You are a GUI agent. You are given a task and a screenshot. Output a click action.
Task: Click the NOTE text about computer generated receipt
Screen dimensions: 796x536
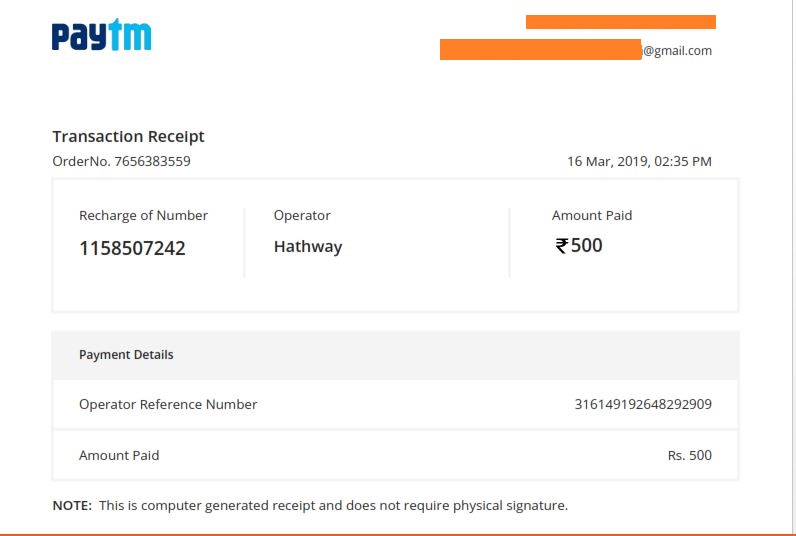310,506
